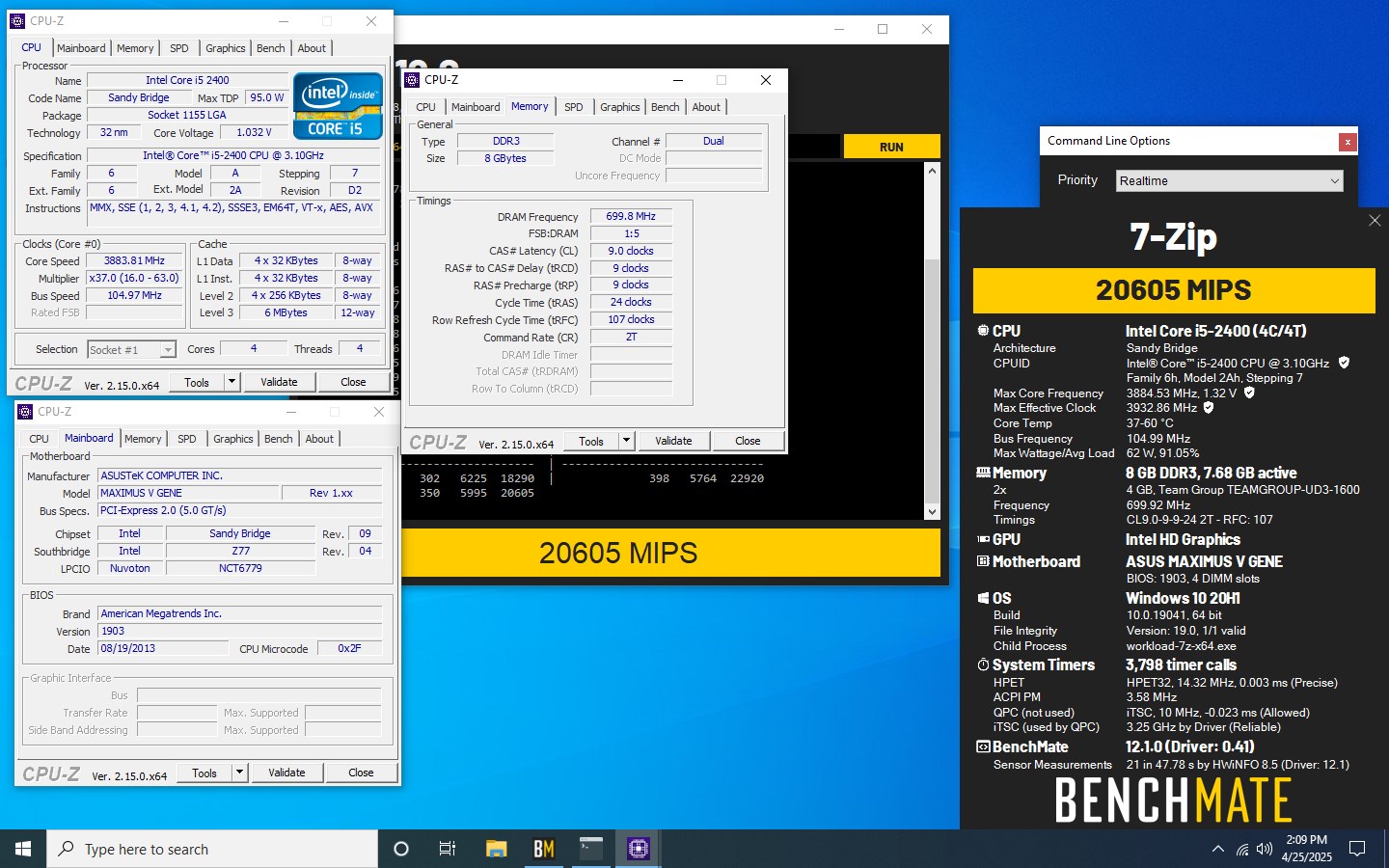Click the command prompt taskbar icon
The image size is (1389, 868).
click(x=590, y=849)
